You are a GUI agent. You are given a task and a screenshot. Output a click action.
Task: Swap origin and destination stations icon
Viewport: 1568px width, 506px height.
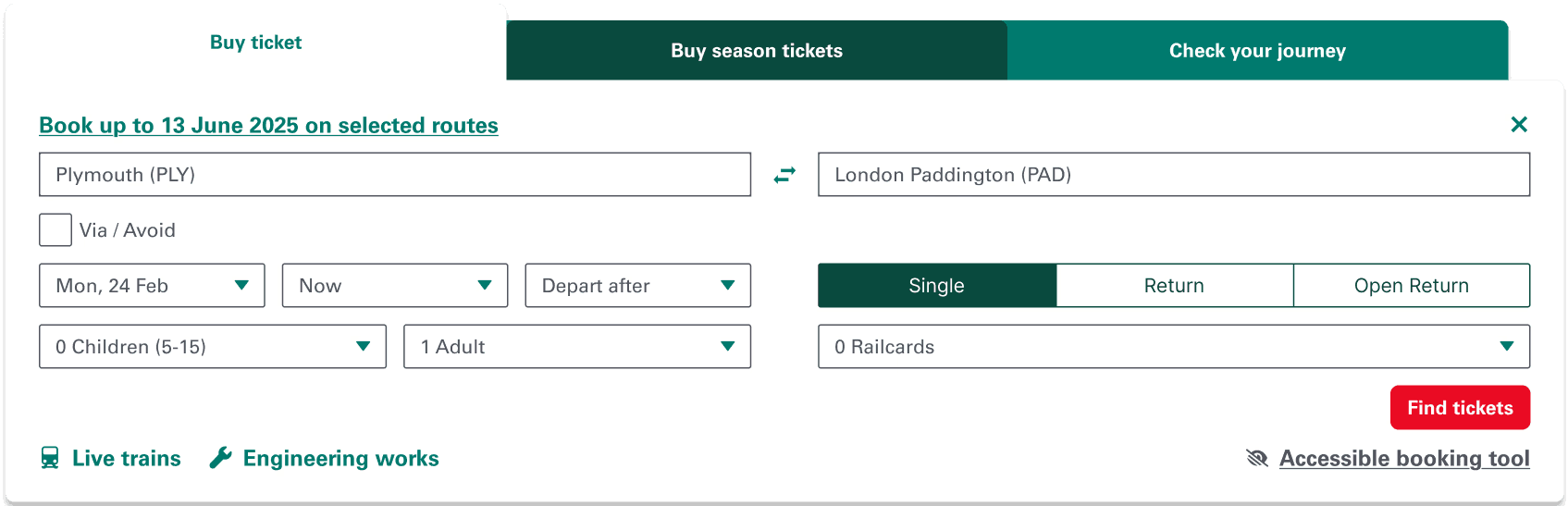click(x=784, y=175)
